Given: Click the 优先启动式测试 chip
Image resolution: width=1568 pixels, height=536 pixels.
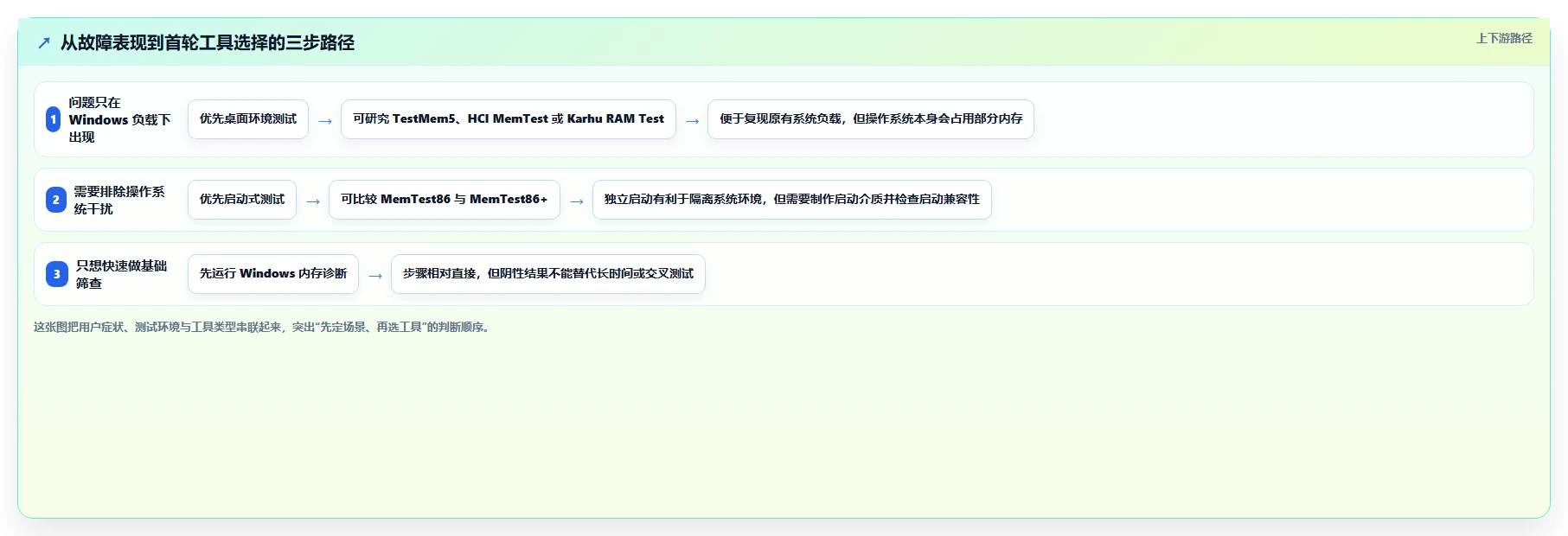Looking at the screenshot, I should pyautogui.click(x=242, y=200).
